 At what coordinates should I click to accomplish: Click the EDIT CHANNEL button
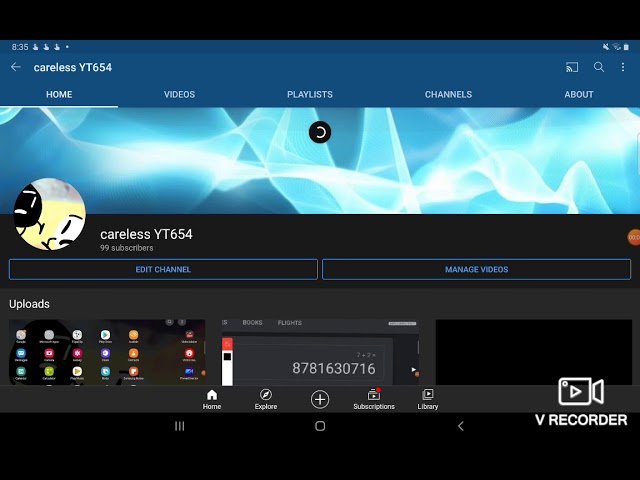(163, 269)
